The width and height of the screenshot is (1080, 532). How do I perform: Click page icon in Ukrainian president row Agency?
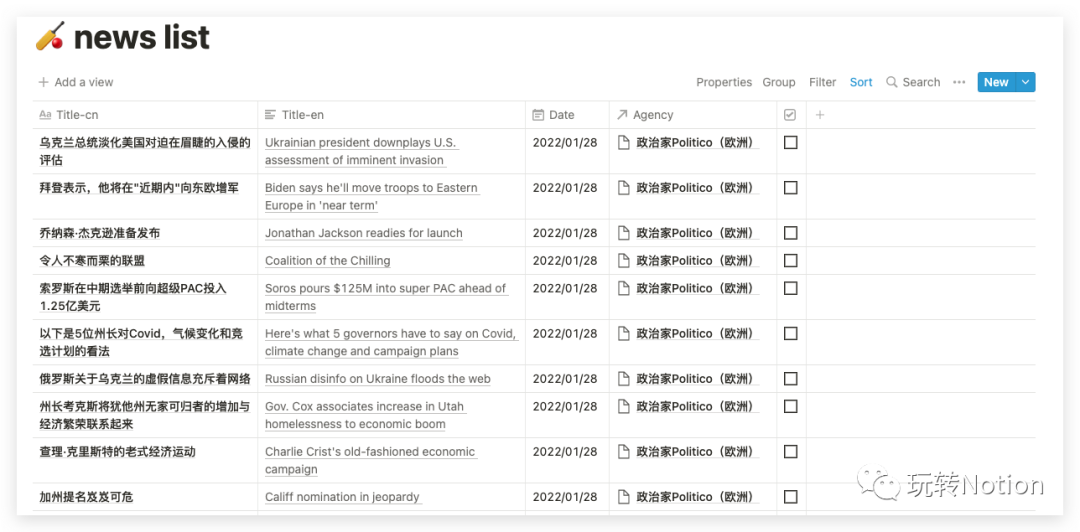coord(624,143)
